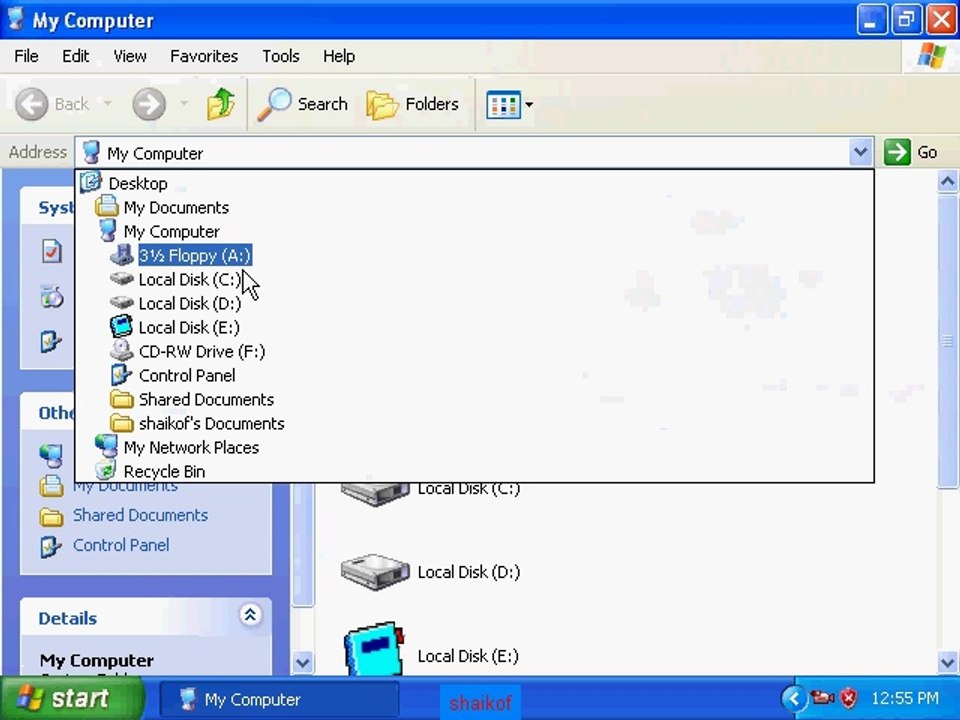Click Add or remove programs sidebar icon
The width and height of the screenshot is (960, 720).
coord(51,296)
